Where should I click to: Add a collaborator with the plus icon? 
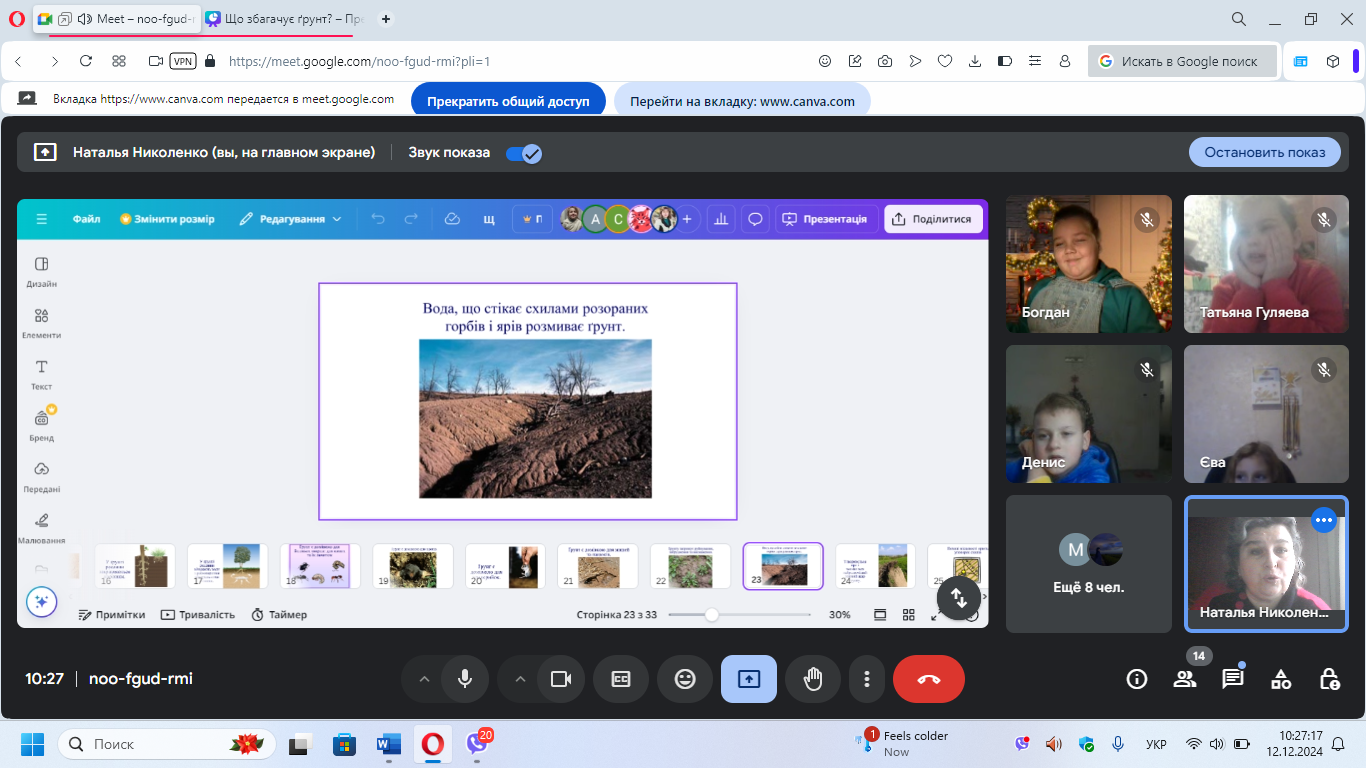pos(687,219)
